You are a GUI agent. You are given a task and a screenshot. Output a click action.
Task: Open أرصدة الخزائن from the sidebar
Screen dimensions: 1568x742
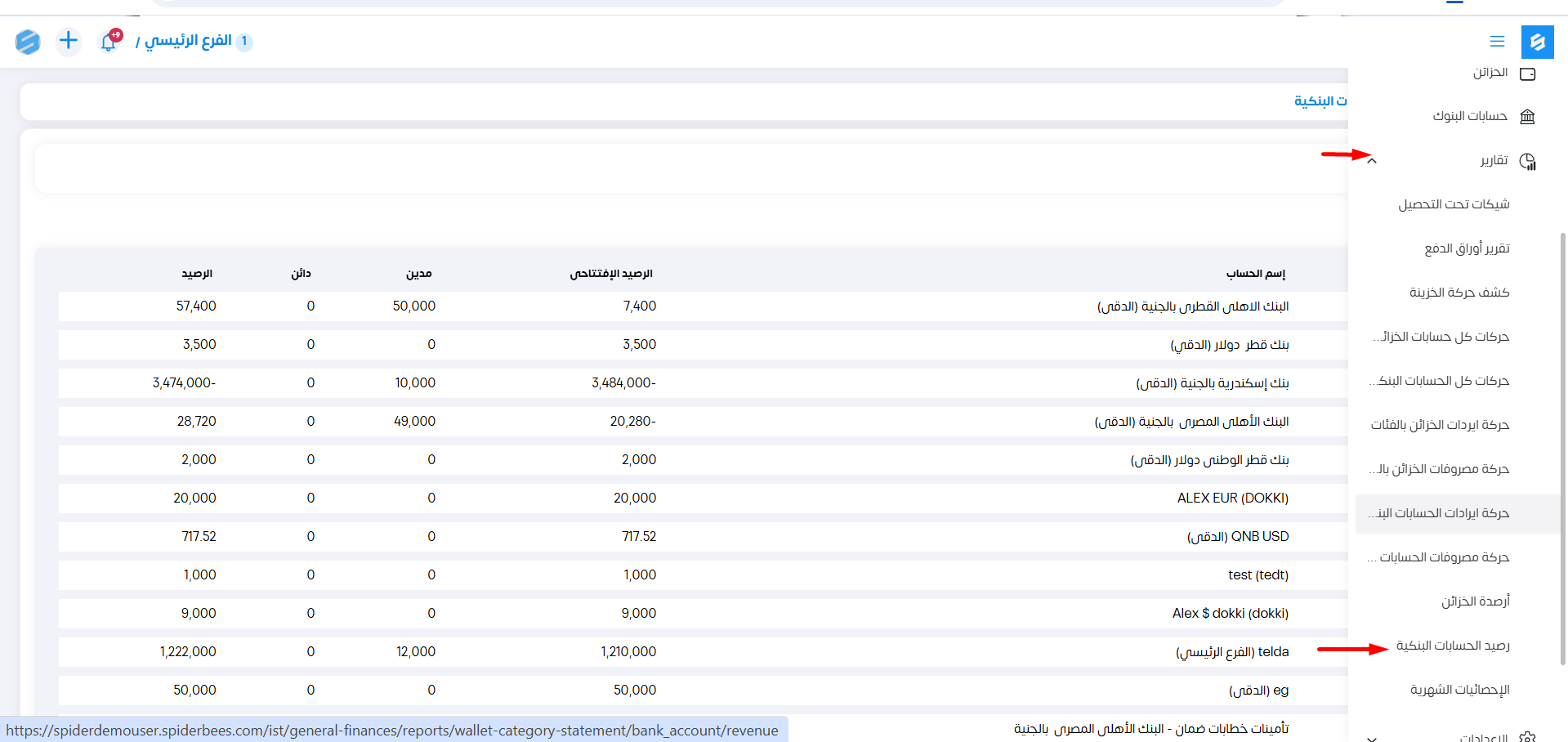tap(1475, 601)
